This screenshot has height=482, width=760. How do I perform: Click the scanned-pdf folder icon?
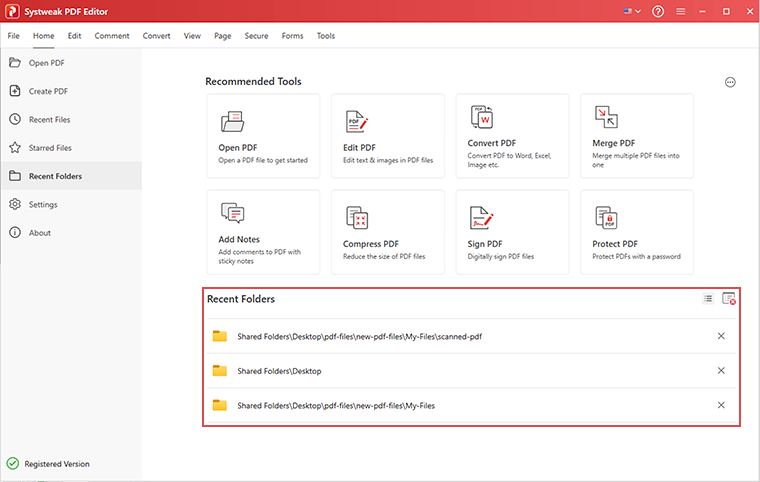pyautogui.click(x=220, y=336)
